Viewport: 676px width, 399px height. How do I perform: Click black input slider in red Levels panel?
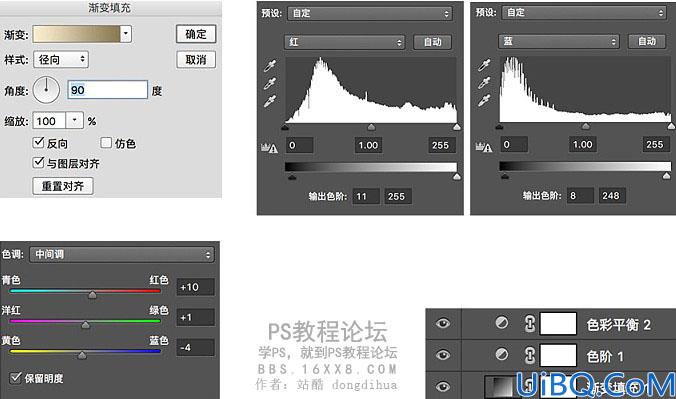[x=285, y=127]
